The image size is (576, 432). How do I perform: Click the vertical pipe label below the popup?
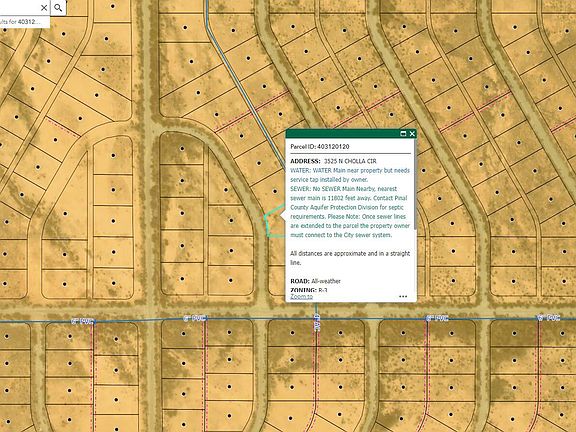pos(317,324)
